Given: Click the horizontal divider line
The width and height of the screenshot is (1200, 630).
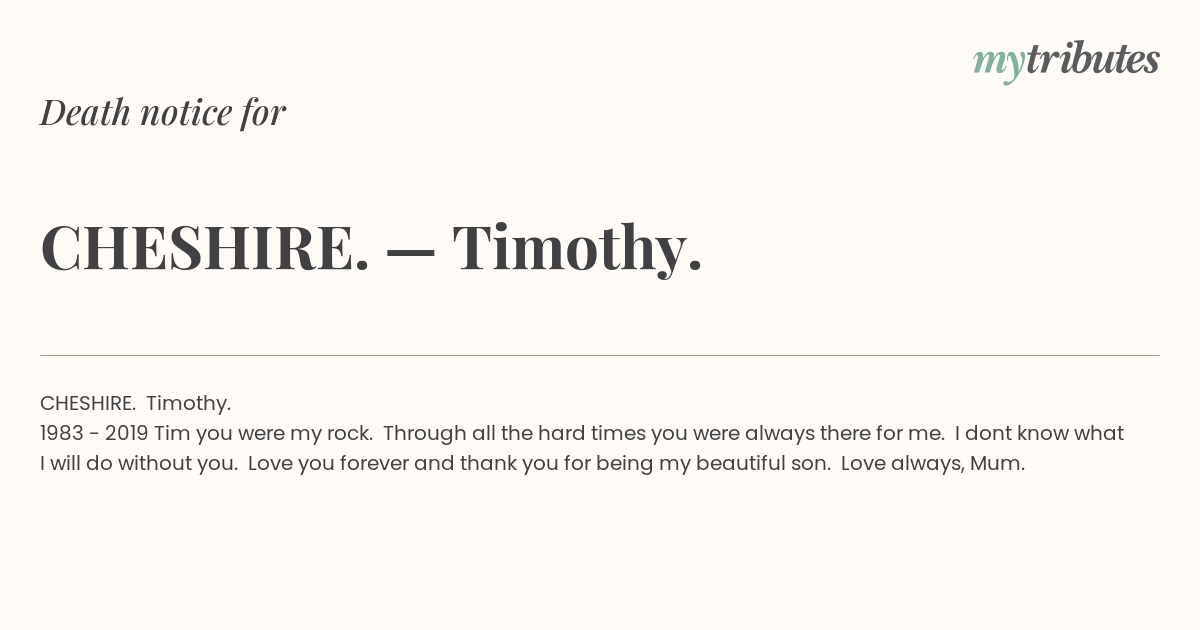Looking at the screenshot, I should (x=600, y=355).
